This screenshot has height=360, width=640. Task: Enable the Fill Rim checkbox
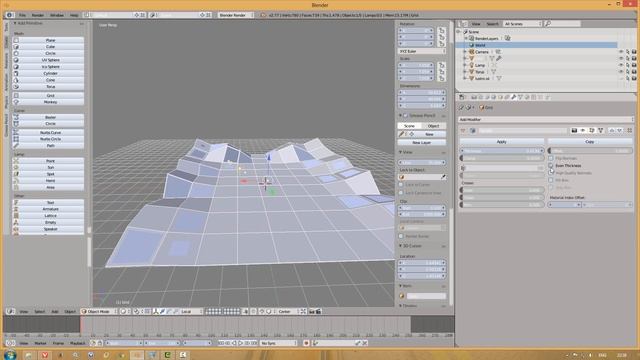pyautogui.click(x=551, y=180)
